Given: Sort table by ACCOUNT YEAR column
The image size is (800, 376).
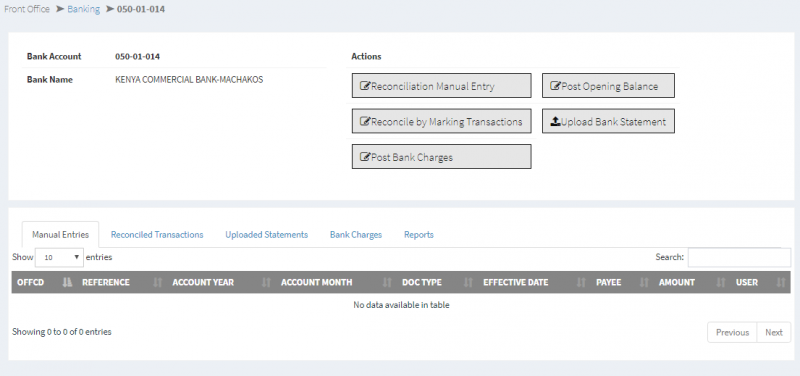Looking at the screenshot, I should [x=221, y=282].
